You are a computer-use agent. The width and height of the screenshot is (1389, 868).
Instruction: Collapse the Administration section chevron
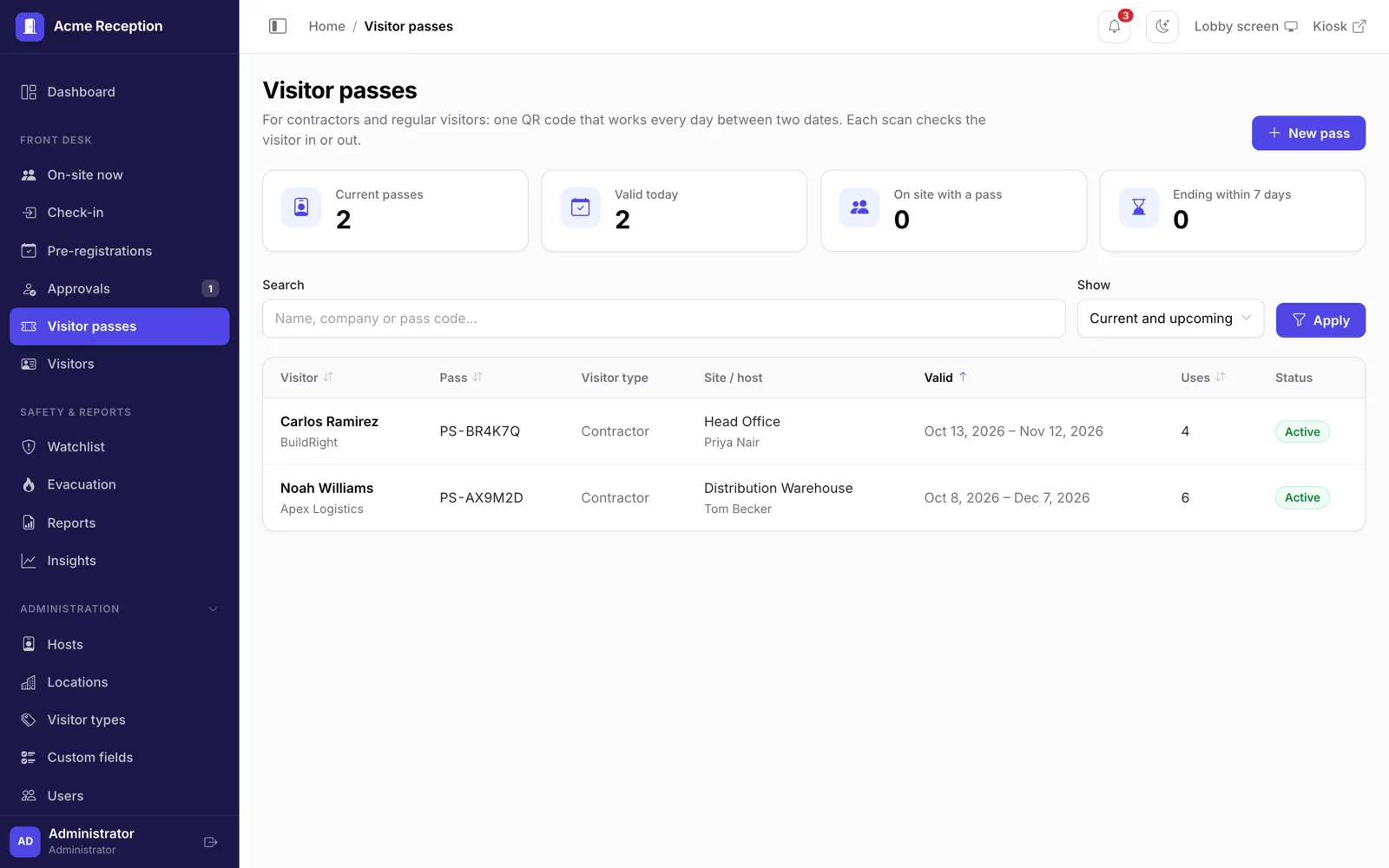pos(214,609)
